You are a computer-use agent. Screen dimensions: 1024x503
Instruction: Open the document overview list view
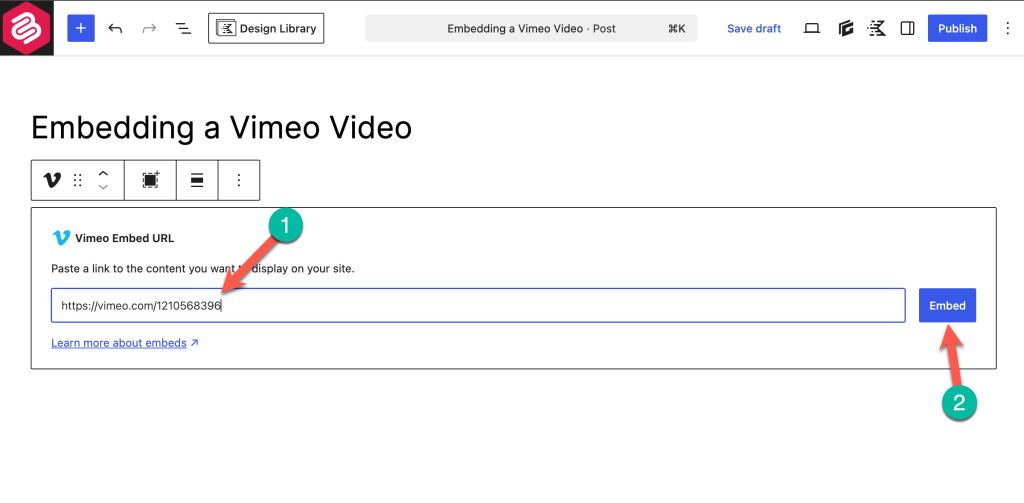click(183, 28)
